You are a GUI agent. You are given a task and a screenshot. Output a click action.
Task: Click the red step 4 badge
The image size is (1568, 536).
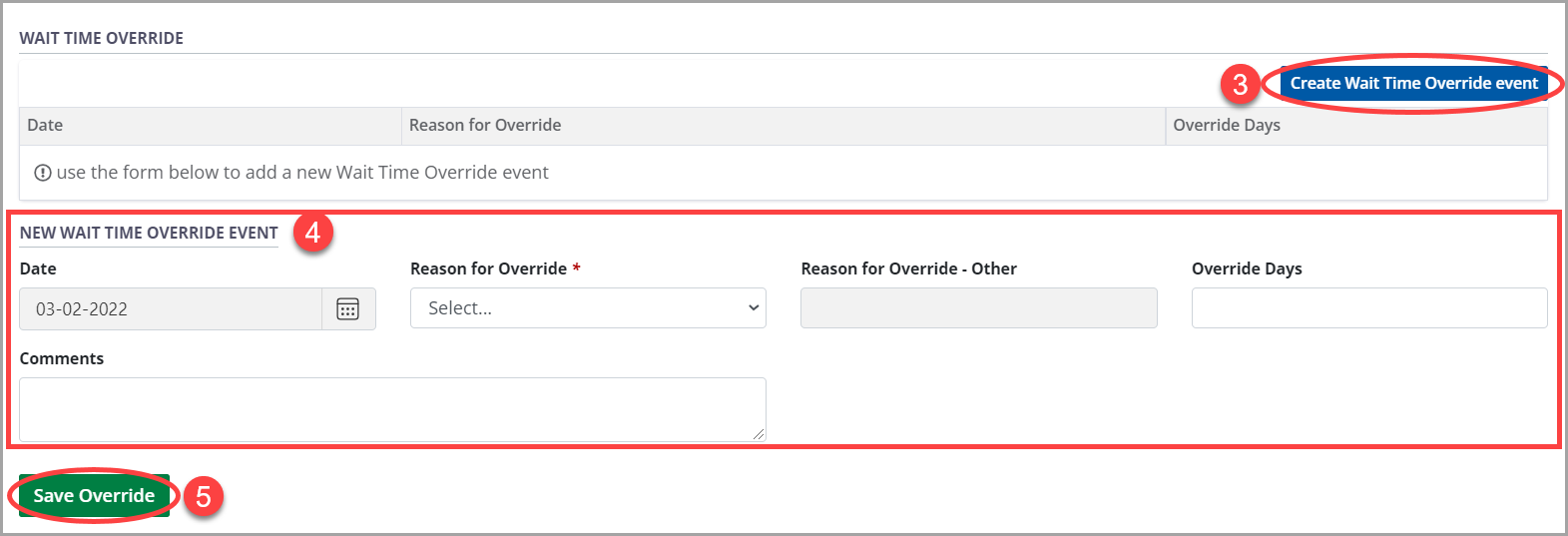pos(312,233)
